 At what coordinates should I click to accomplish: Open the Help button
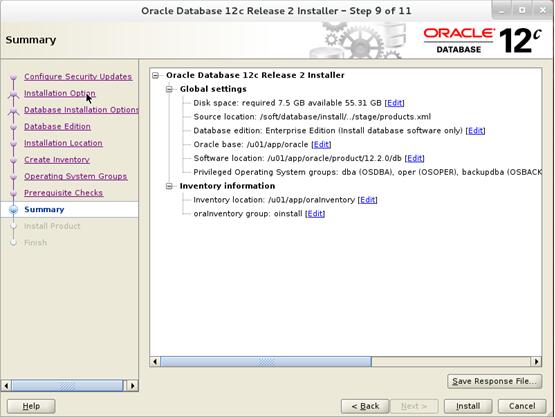[x=31, y=406]
